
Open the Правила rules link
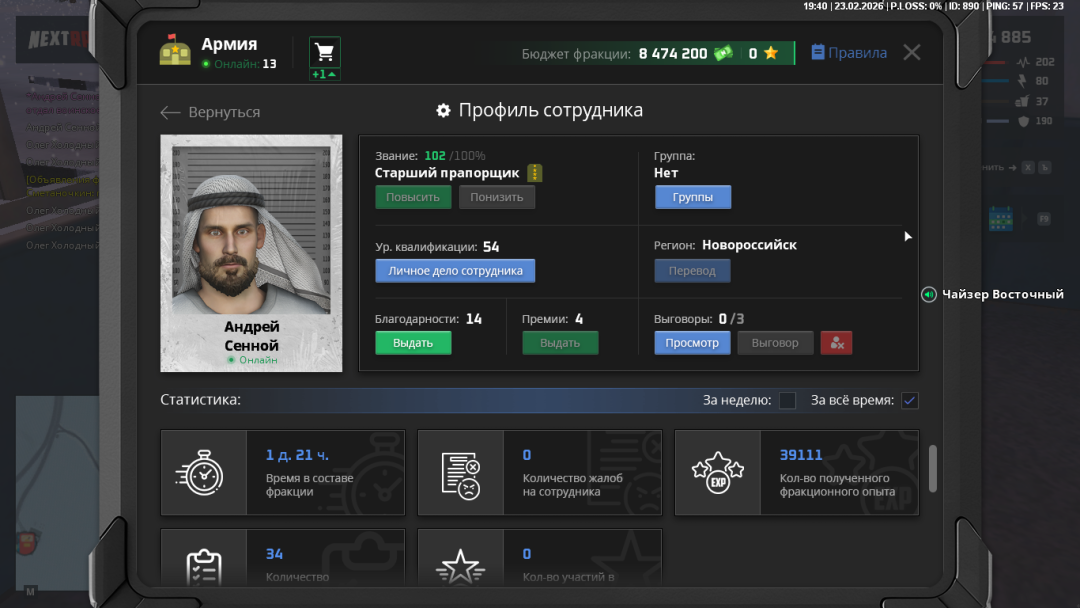point(849,53)
